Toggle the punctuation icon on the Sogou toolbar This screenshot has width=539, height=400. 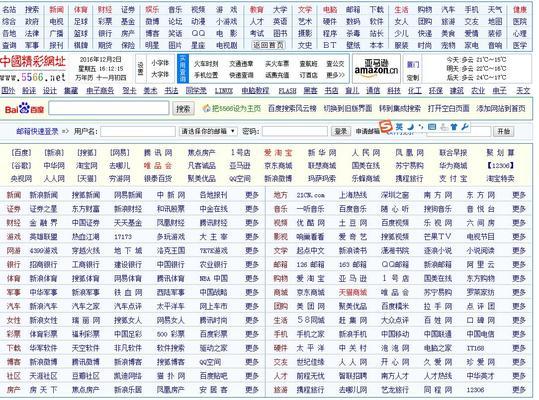421,127
